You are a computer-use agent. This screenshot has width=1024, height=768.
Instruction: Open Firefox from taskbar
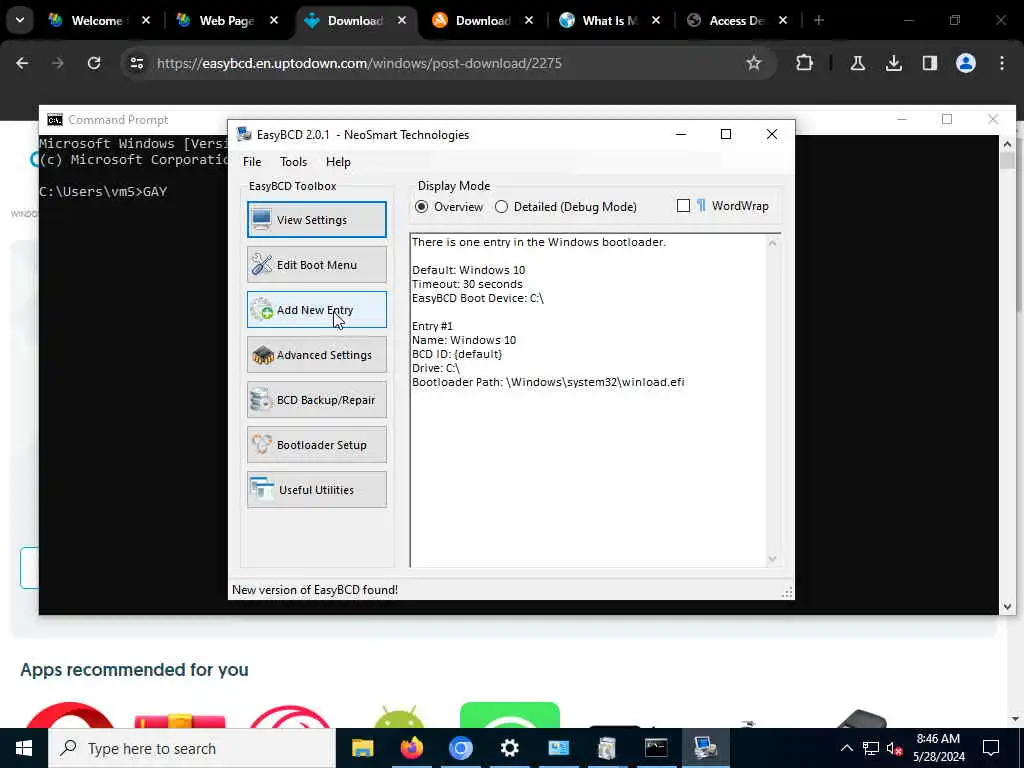click(411, 748)
